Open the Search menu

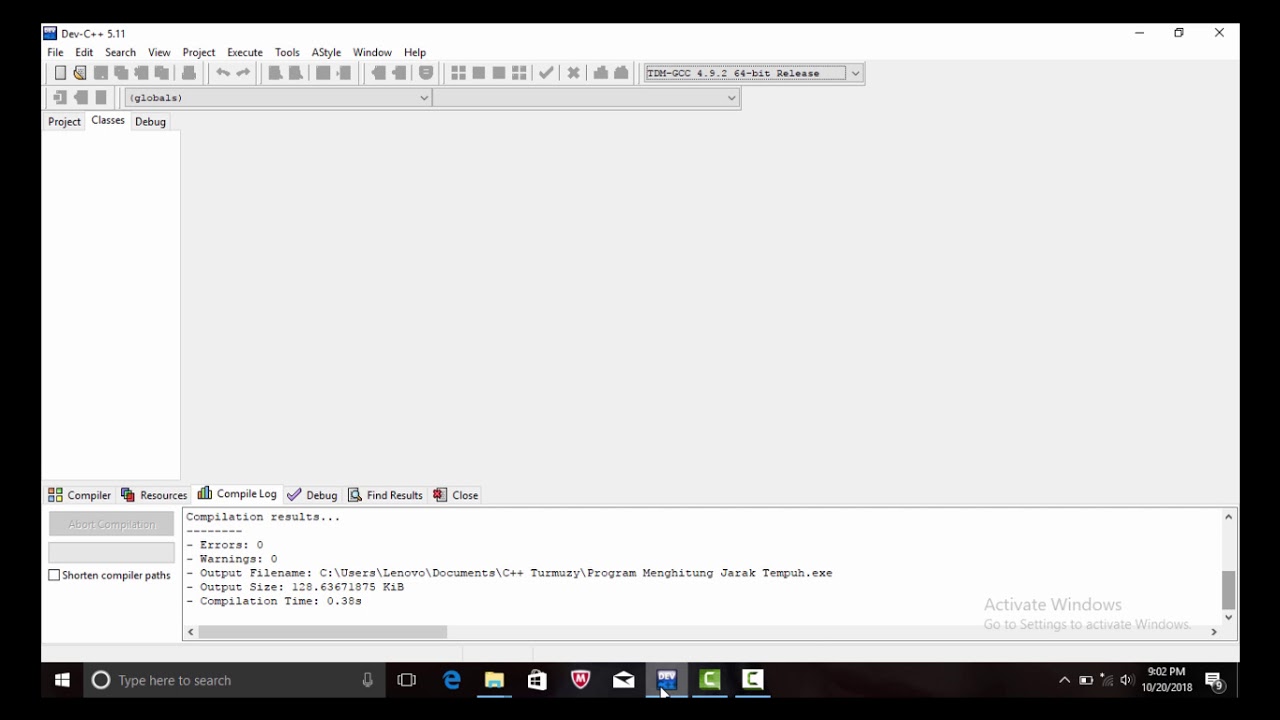coord(120,52)
